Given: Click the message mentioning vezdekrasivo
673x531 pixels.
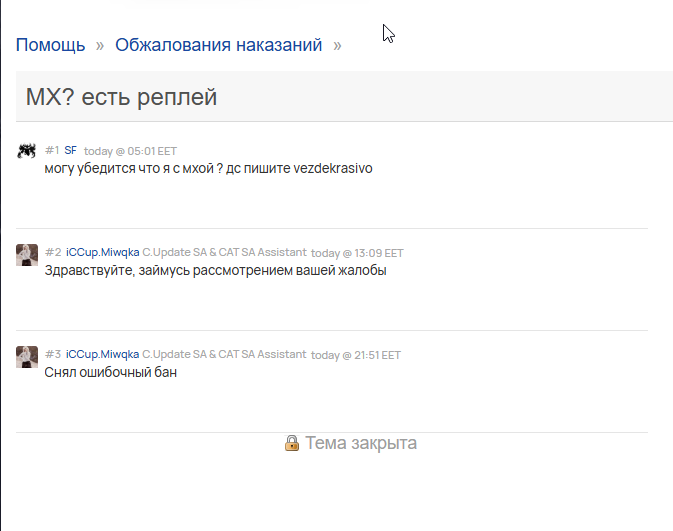Looking at the screenshot, I should pyautogui.click(x=209, y=168).
